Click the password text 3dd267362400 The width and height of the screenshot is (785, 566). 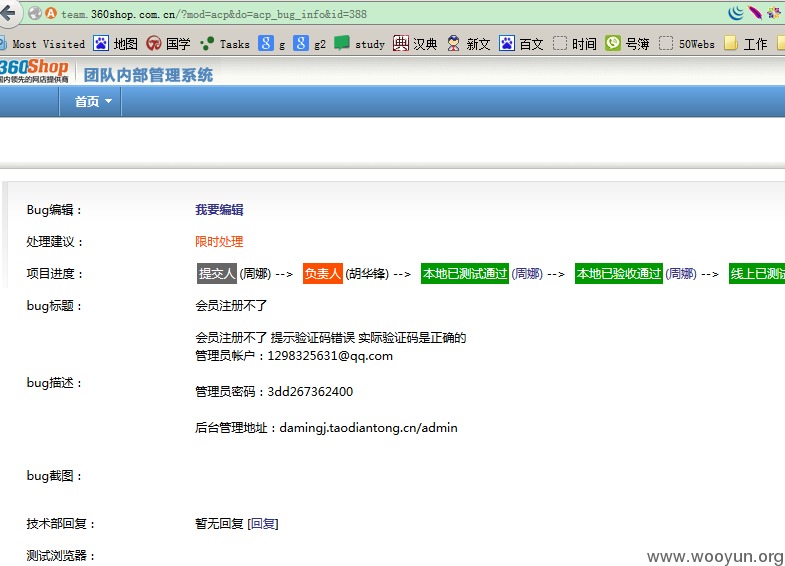tap(310, 391)
